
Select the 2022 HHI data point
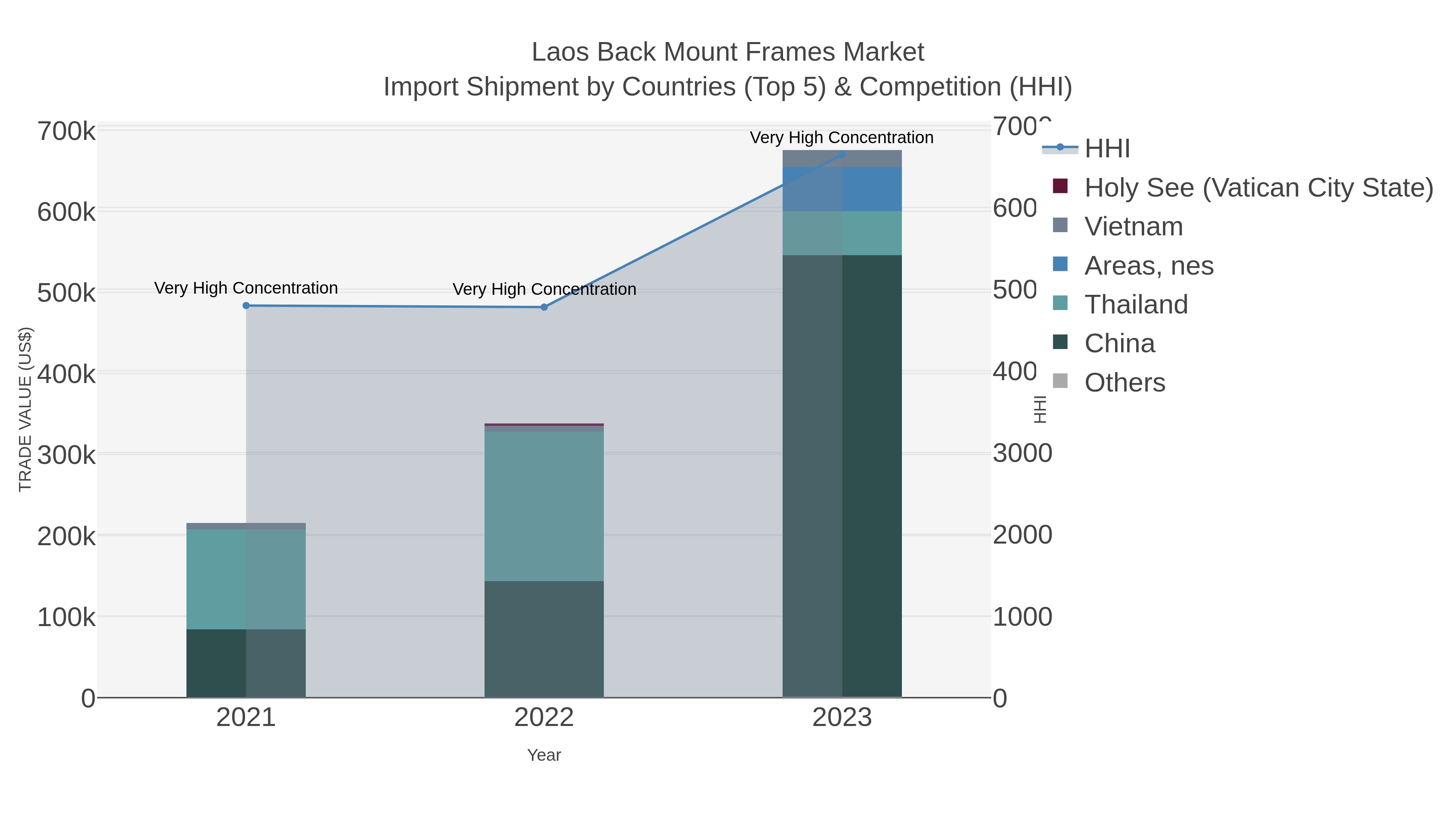point(544,307)
